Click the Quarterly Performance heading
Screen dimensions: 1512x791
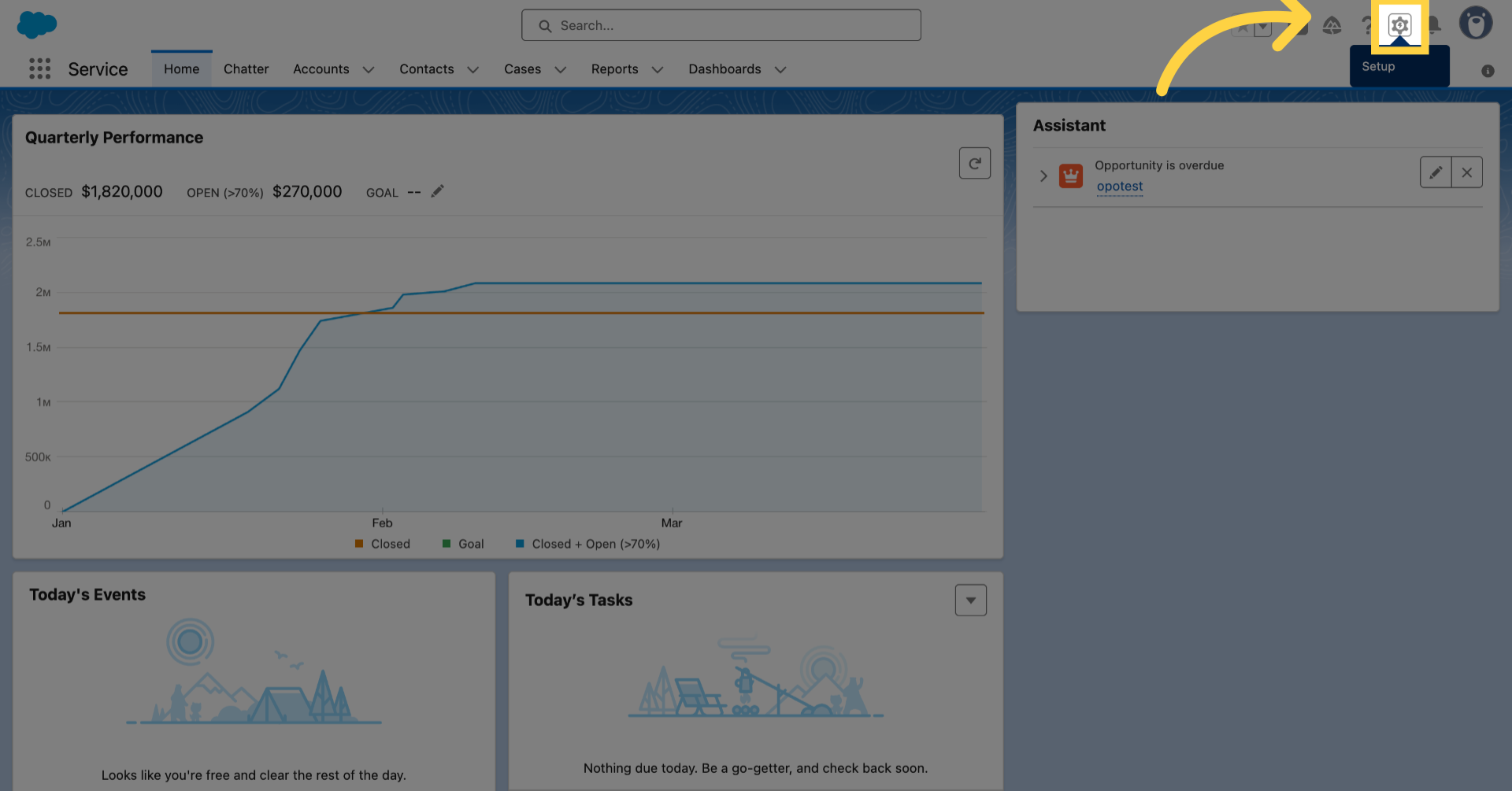[x=114, y=138]
